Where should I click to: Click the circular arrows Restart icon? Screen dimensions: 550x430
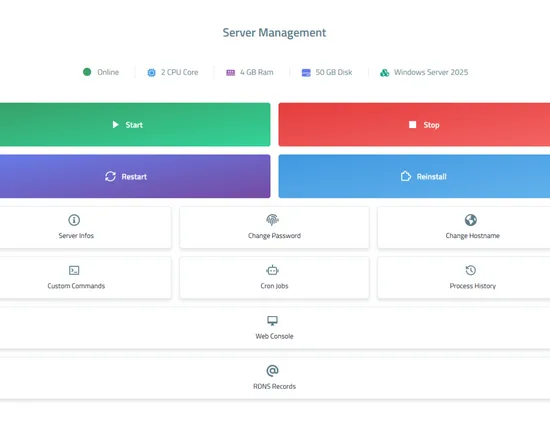(x=110, y=176)
